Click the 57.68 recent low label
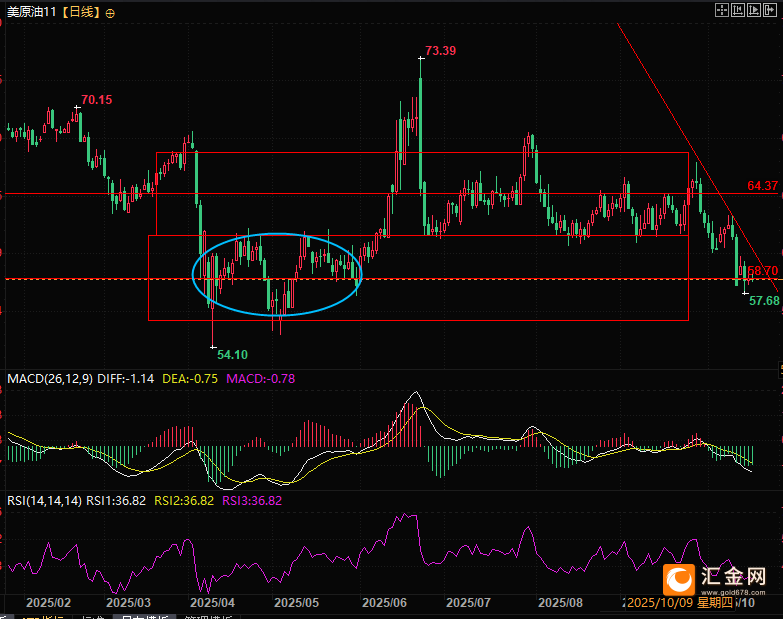Image resolution: width=783 pixels, height=619 pixels. tap(763, 300)
